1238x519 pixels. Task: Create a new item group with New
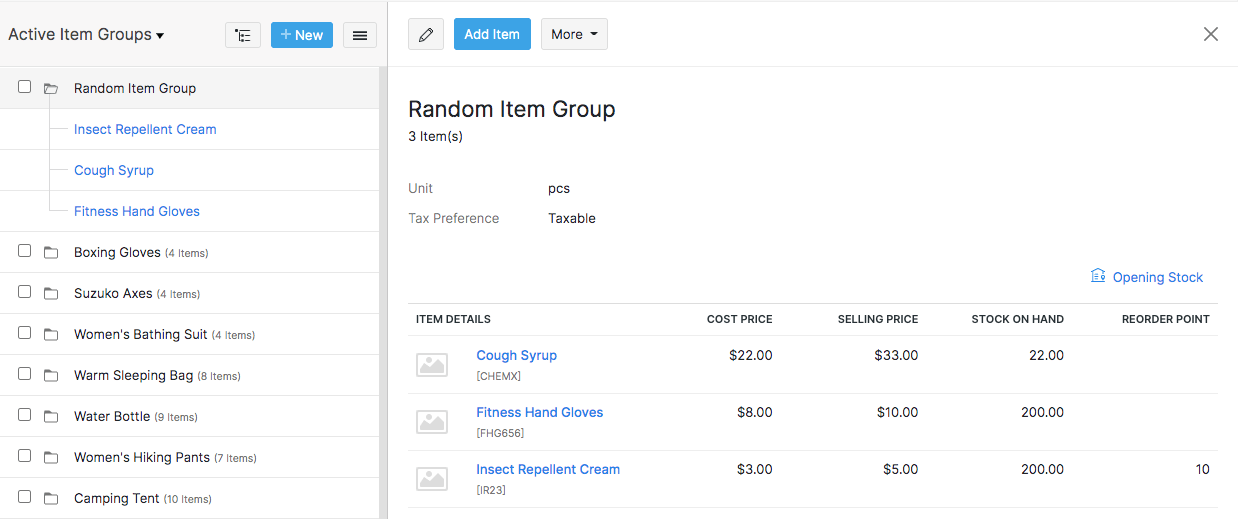click(302, 35)
